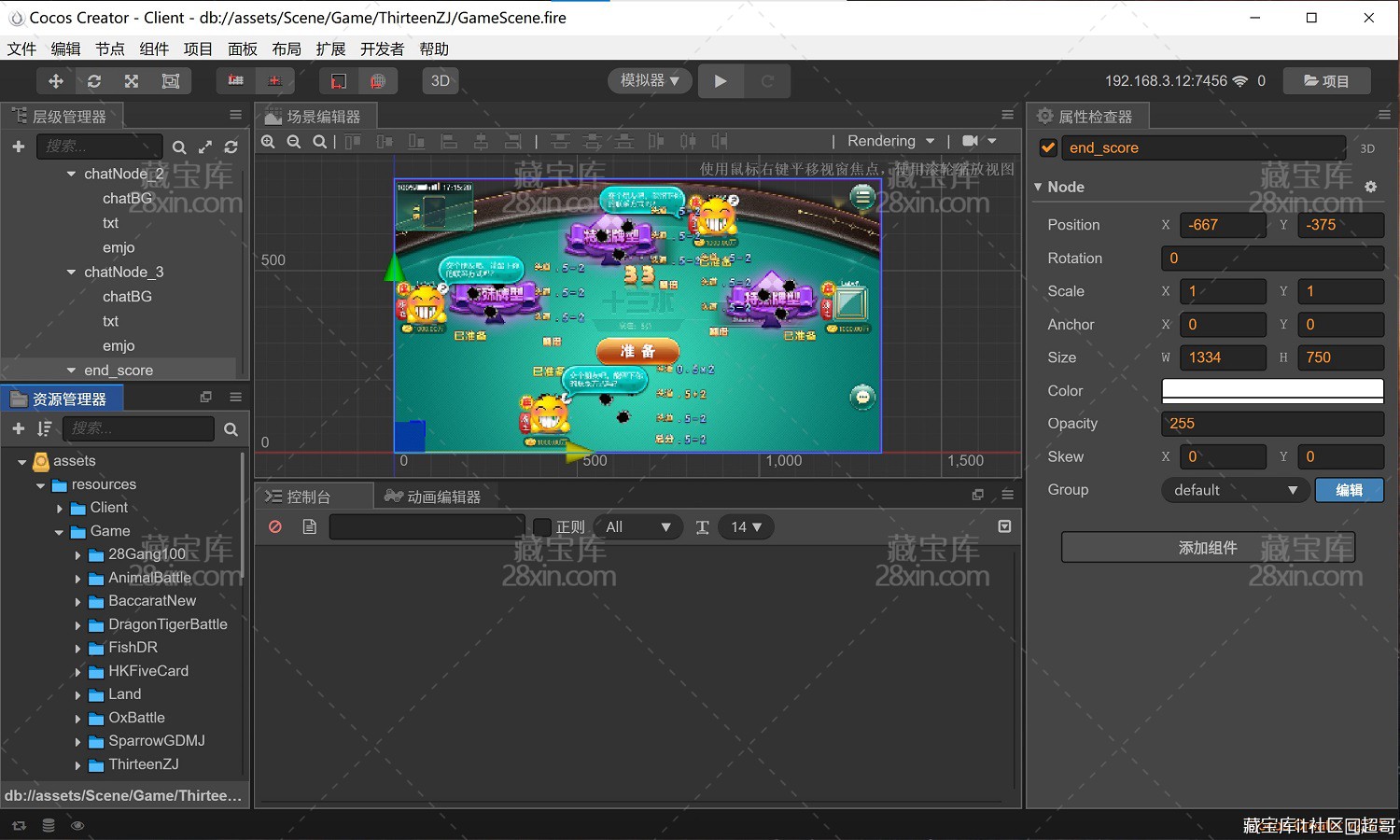Viewport: 1400px width, 840px height.
Task: Pop out the assets panel
Action: tap(206, 397)
